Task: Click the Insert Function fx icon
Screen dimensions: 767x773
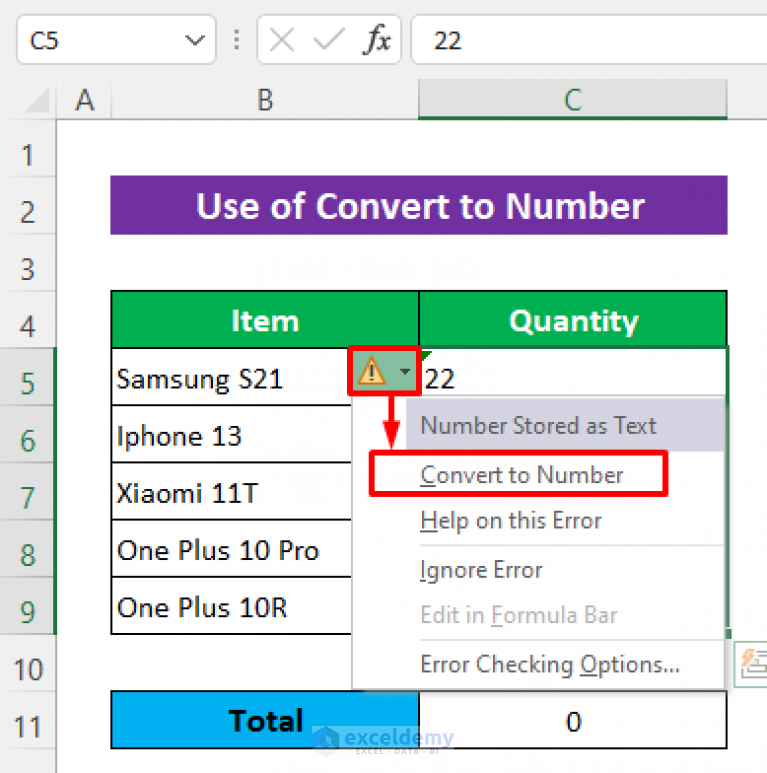Action: pyautogui.click(x=377, y=41)
